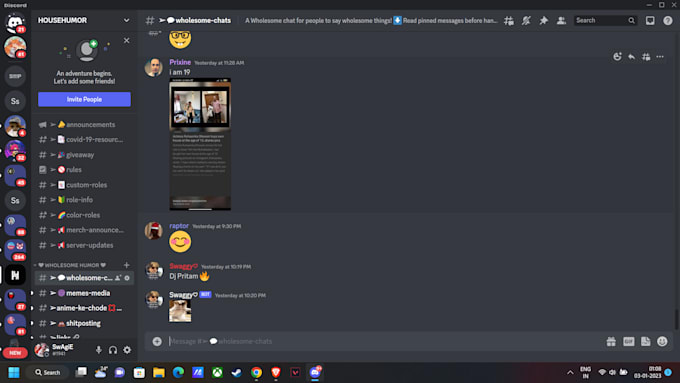Show hidden system tray icons chevron

pyautogui.click(x=570, y=373)
